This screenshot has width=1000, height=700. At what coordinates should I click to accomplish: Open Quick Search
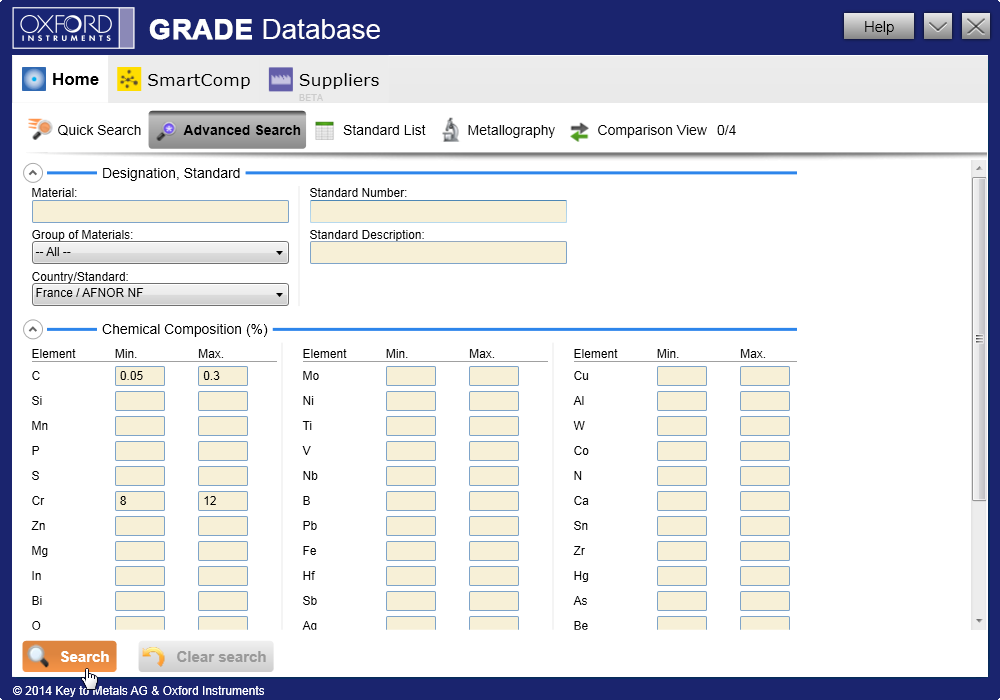(84, 130)
